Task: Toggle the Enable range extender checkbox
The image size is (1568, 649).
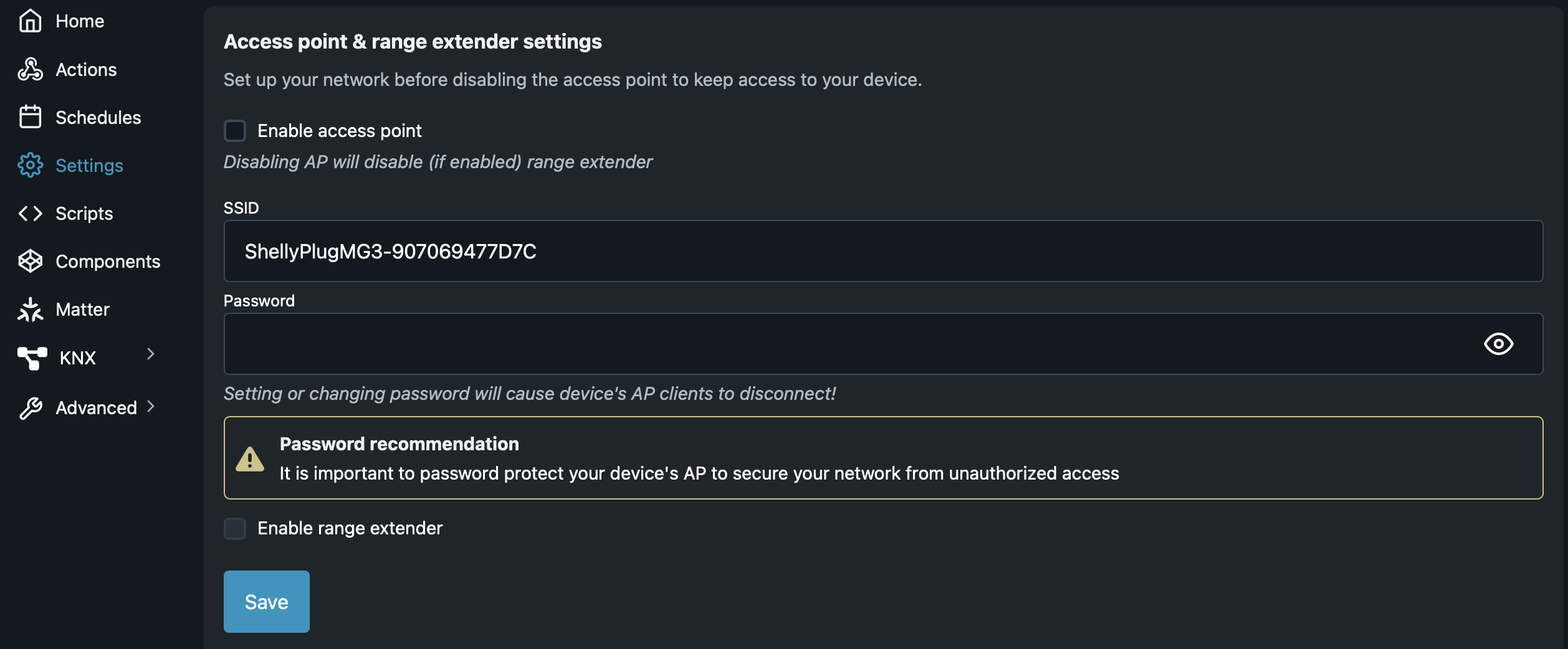Action: pyautogui.click(x=235, y=528)
